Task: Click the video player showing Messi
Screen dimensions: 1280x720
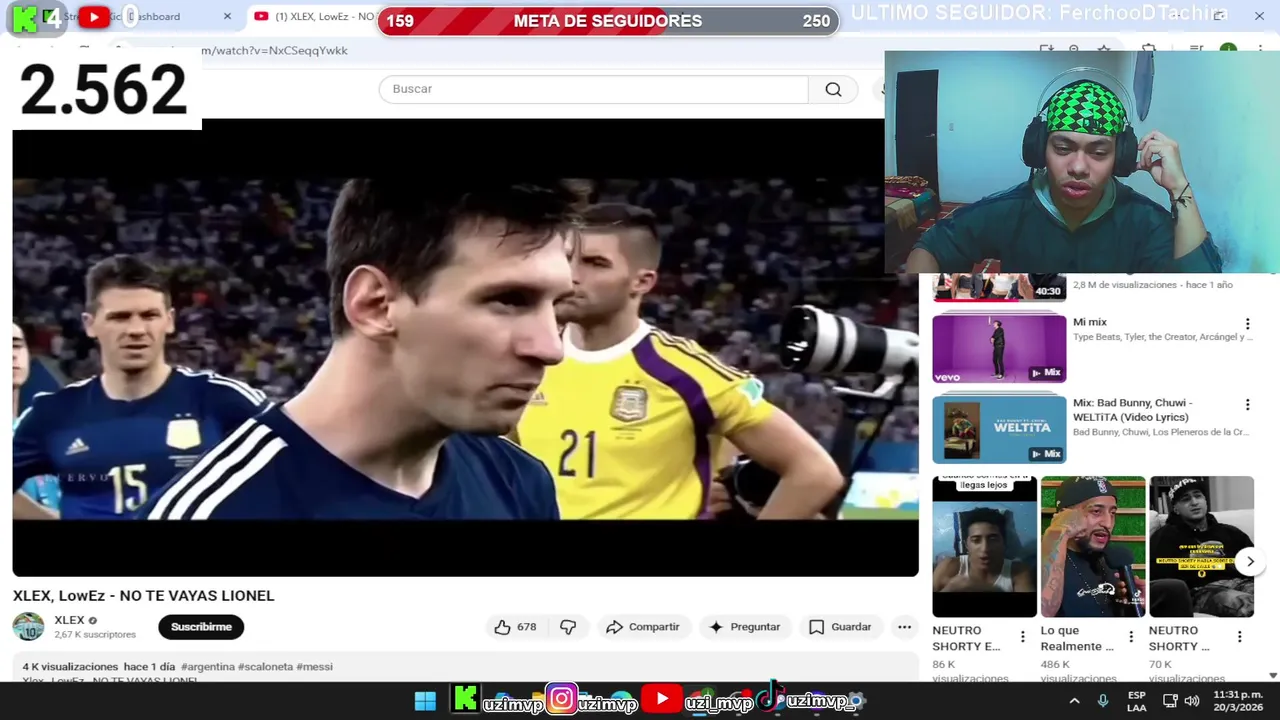Action: (x=465, y=348)
